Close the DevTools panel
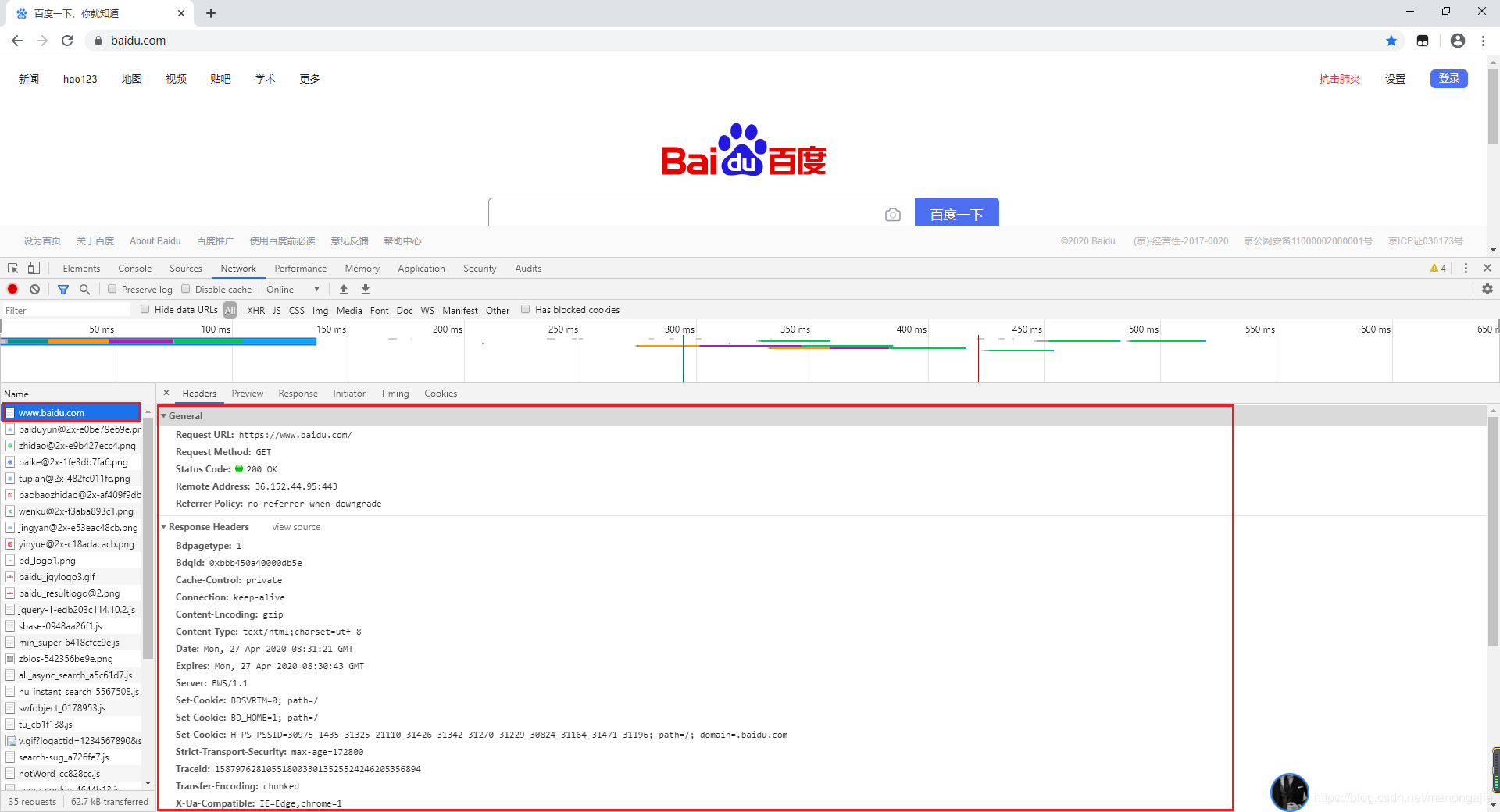Image resolution: width=1500 pixels, height=812 pixels. [1487, 268]
